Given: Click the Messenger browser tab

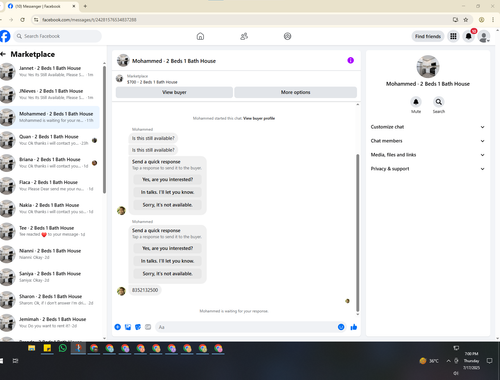Looking at the screenshot, I should click(x=41, y=6).
